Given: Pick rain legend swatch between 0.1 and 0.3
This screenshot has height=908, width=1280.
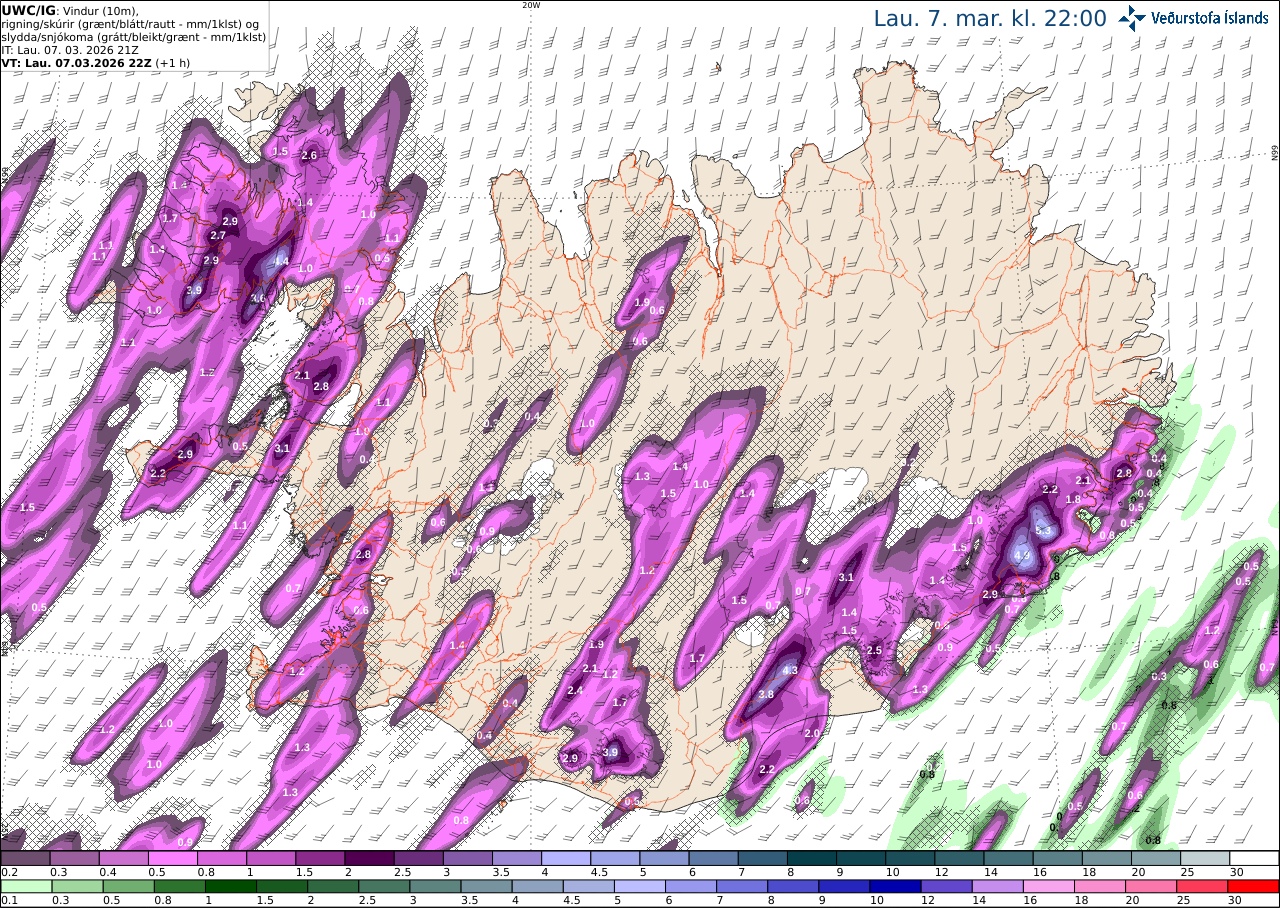Looking at the screenshot, I should tap(25, 885).
